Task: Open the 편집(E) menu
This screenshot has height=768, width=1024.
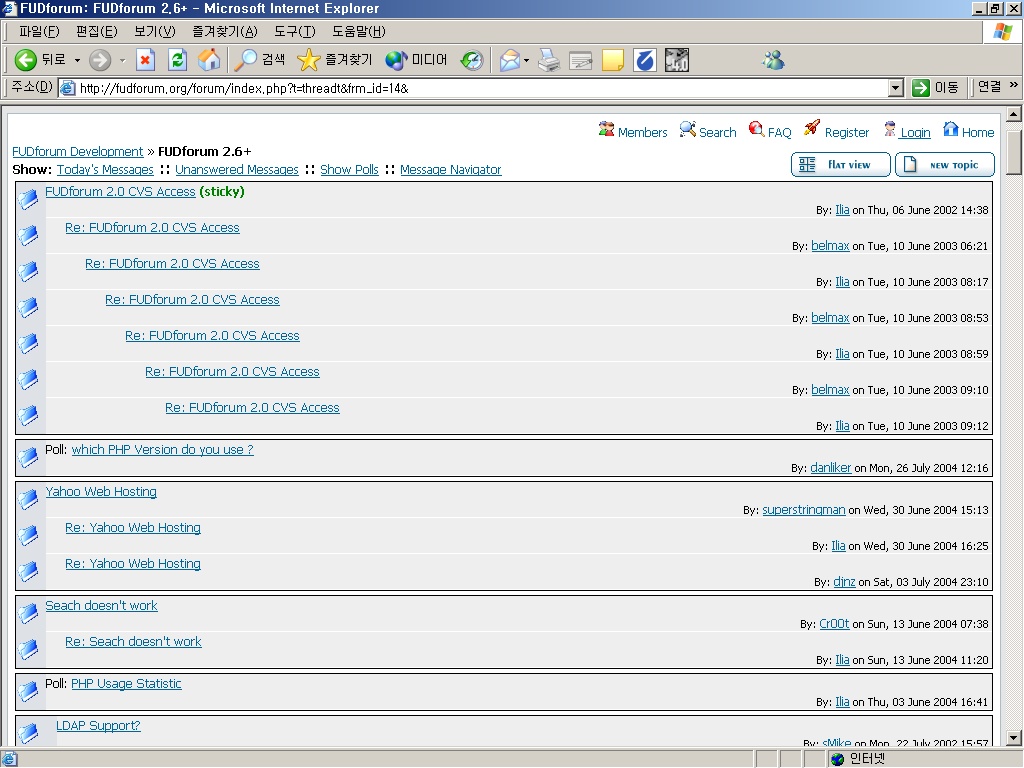Action: (x=97, y=31)
